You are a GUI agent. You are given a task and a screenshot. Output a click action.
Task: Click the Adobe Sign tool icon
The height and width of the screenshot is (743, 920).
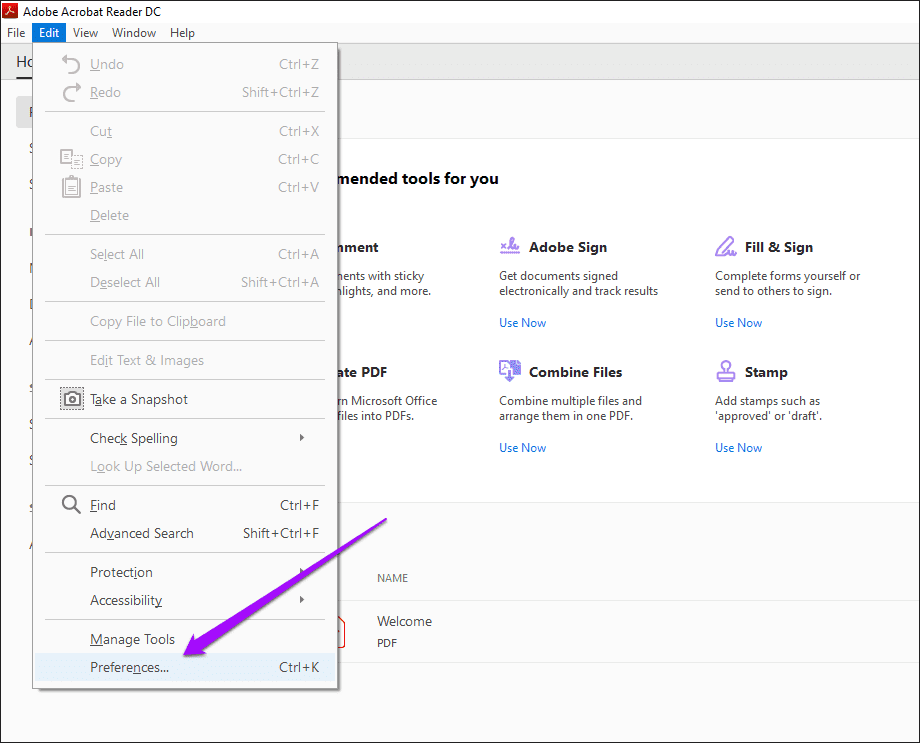(x=509, y=246)
